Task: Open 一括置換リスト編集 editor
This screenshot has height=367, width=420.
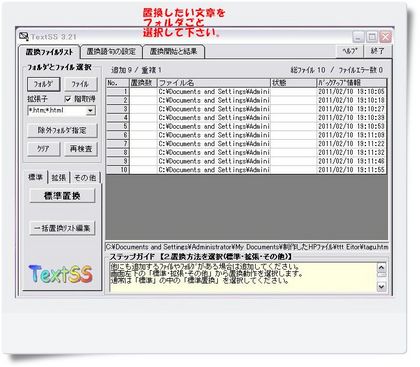Action: 62,228
